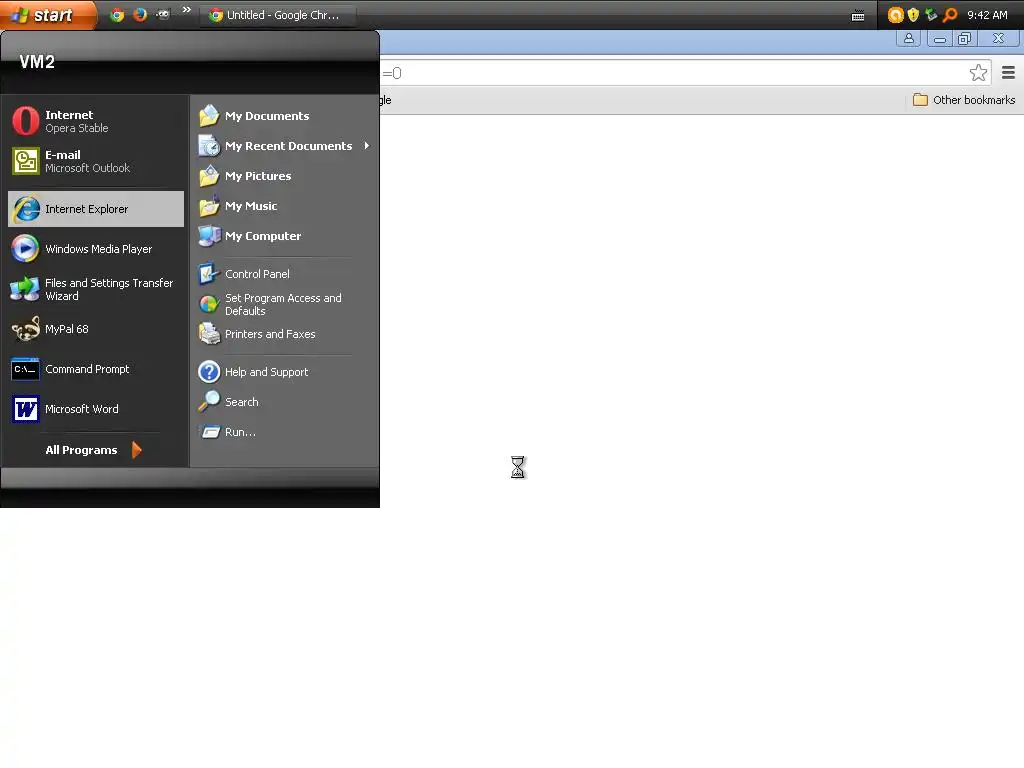Viewport: 1024px width, 768px height.
Task: Click Safely Remove Hardware tray icon
Action: point(931,15)
